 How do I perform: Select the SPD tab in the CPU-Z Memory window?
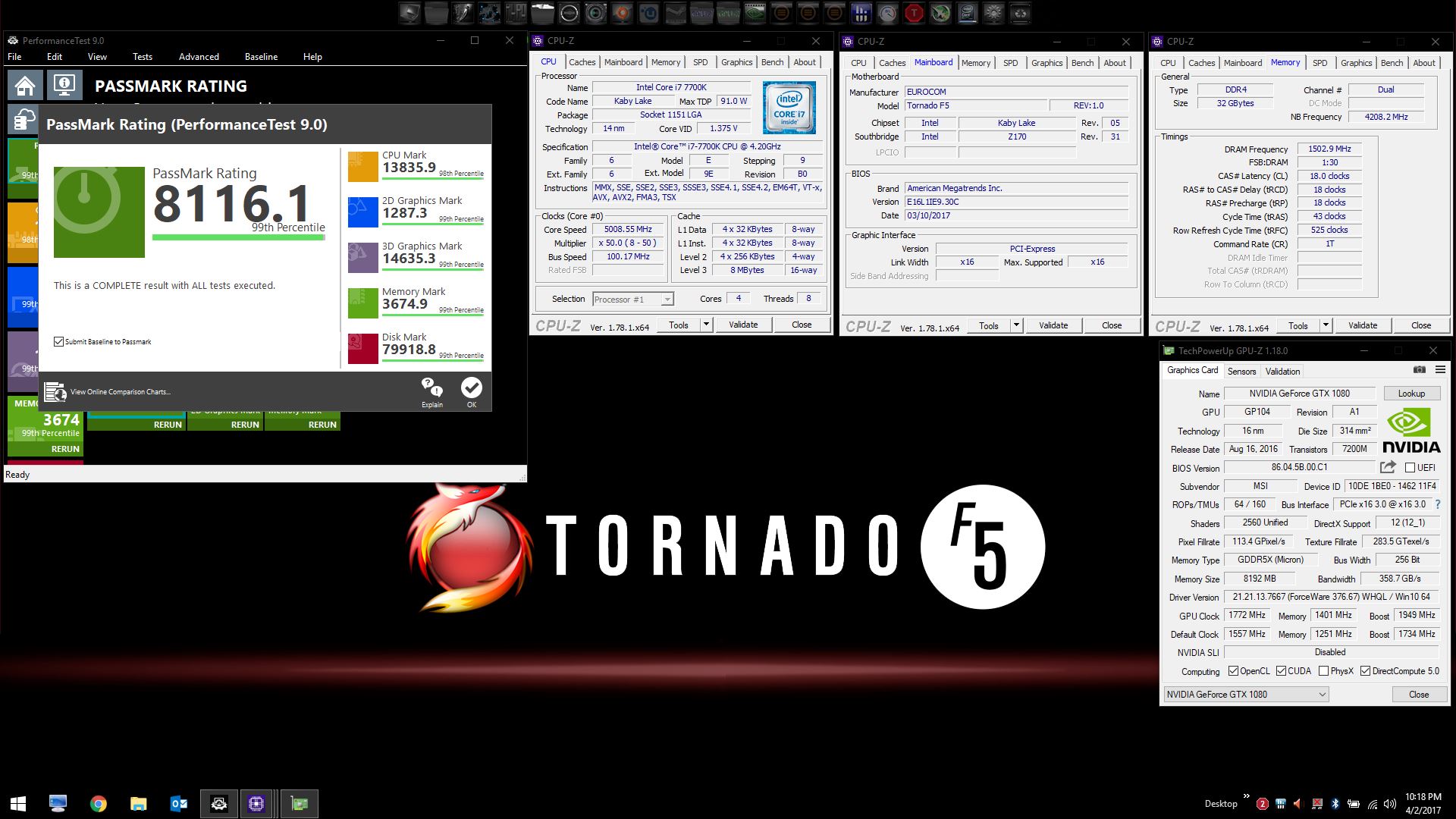click(x=1319, y=63)
